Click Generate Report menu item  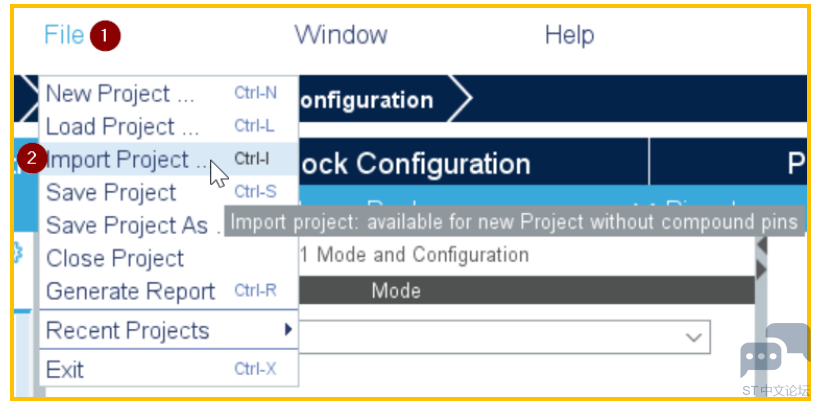(169, 291)
